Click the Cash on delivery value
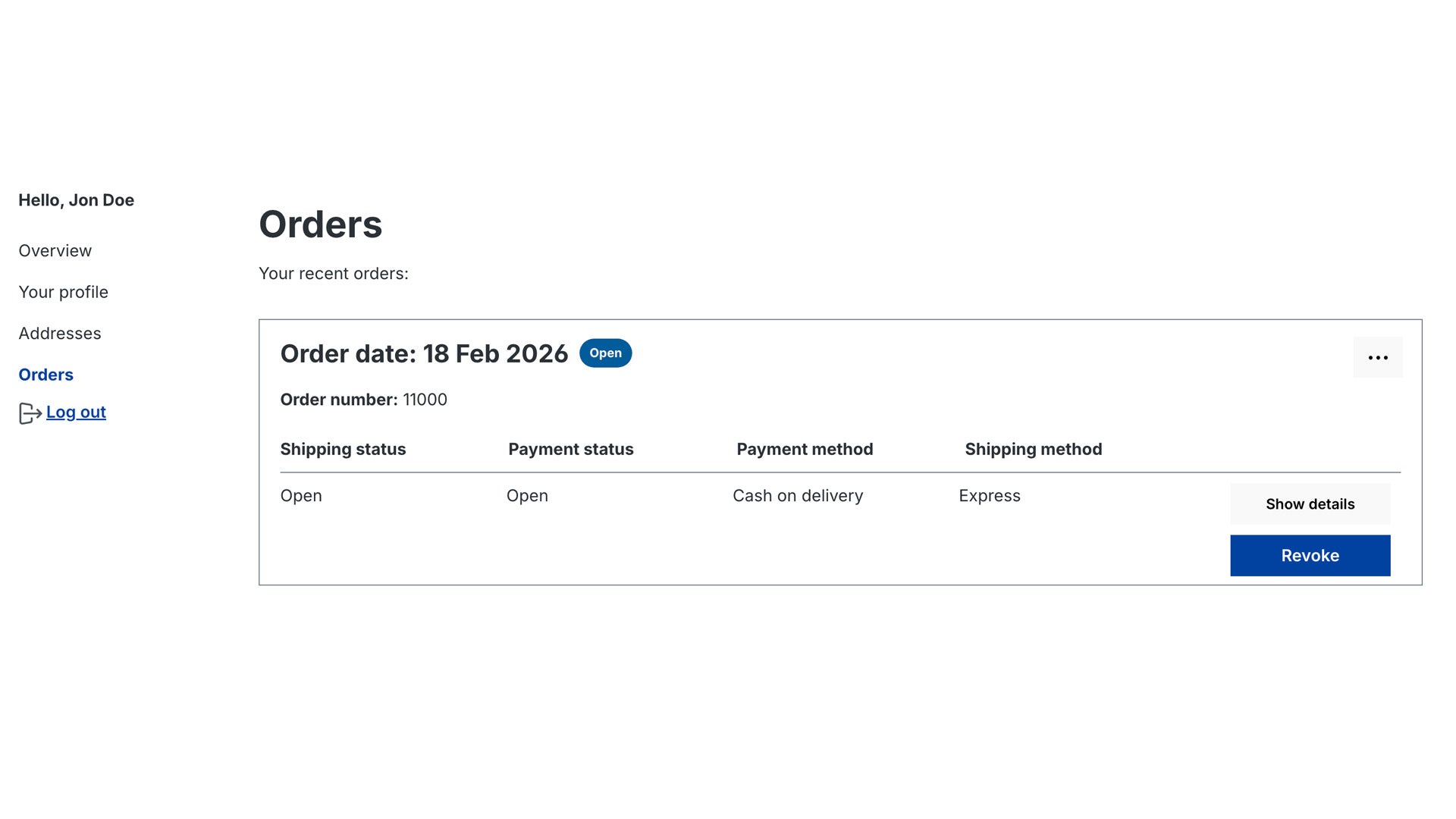This screenshot has height=819, width=1456. coord(797,496)
